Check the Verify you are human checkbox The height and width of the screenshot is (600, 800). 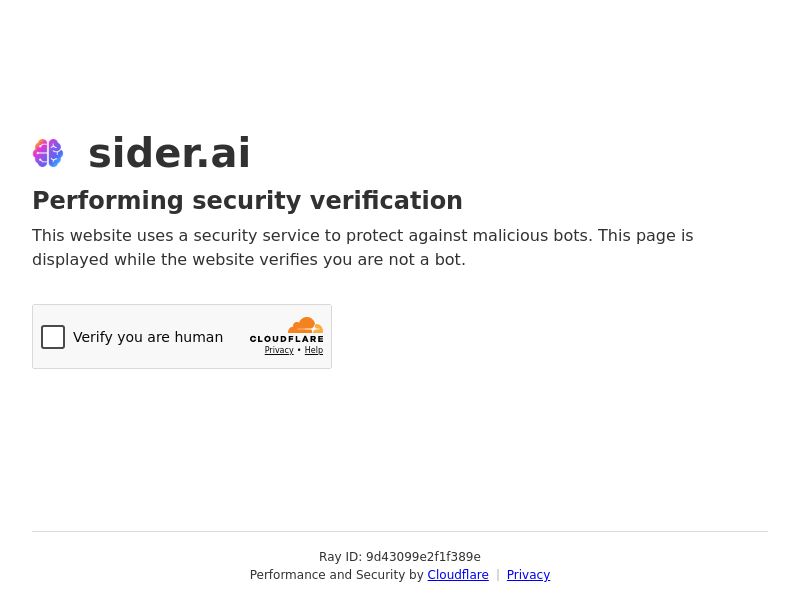click(53, 337)
